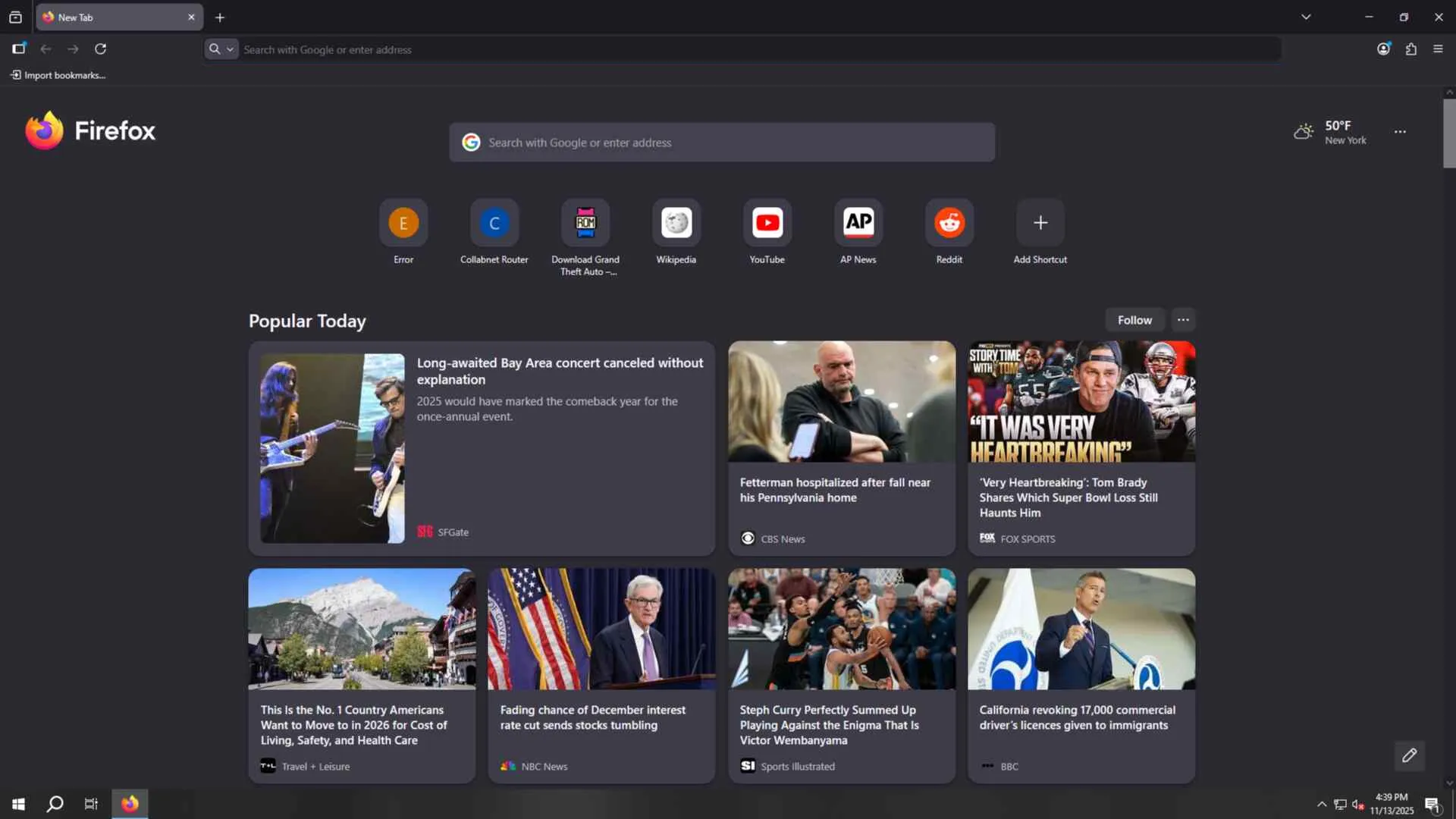Screen dimensions: 1456x819
Task: Expand the search engine dropdown in address bar
Action: [221, 49]
